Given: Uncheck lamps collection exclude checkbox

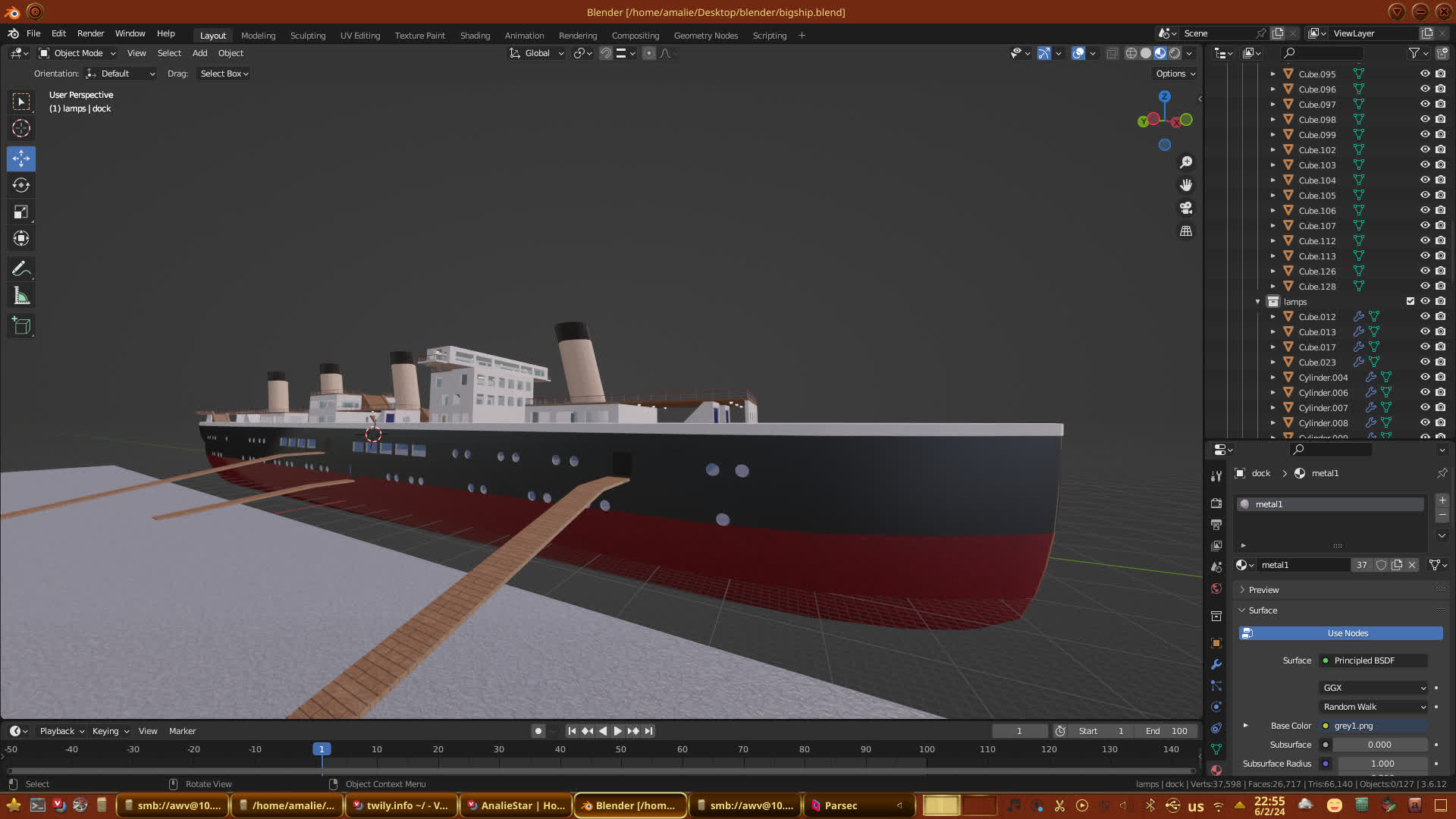Looking at the screenshot, I should click(1410, 301).
